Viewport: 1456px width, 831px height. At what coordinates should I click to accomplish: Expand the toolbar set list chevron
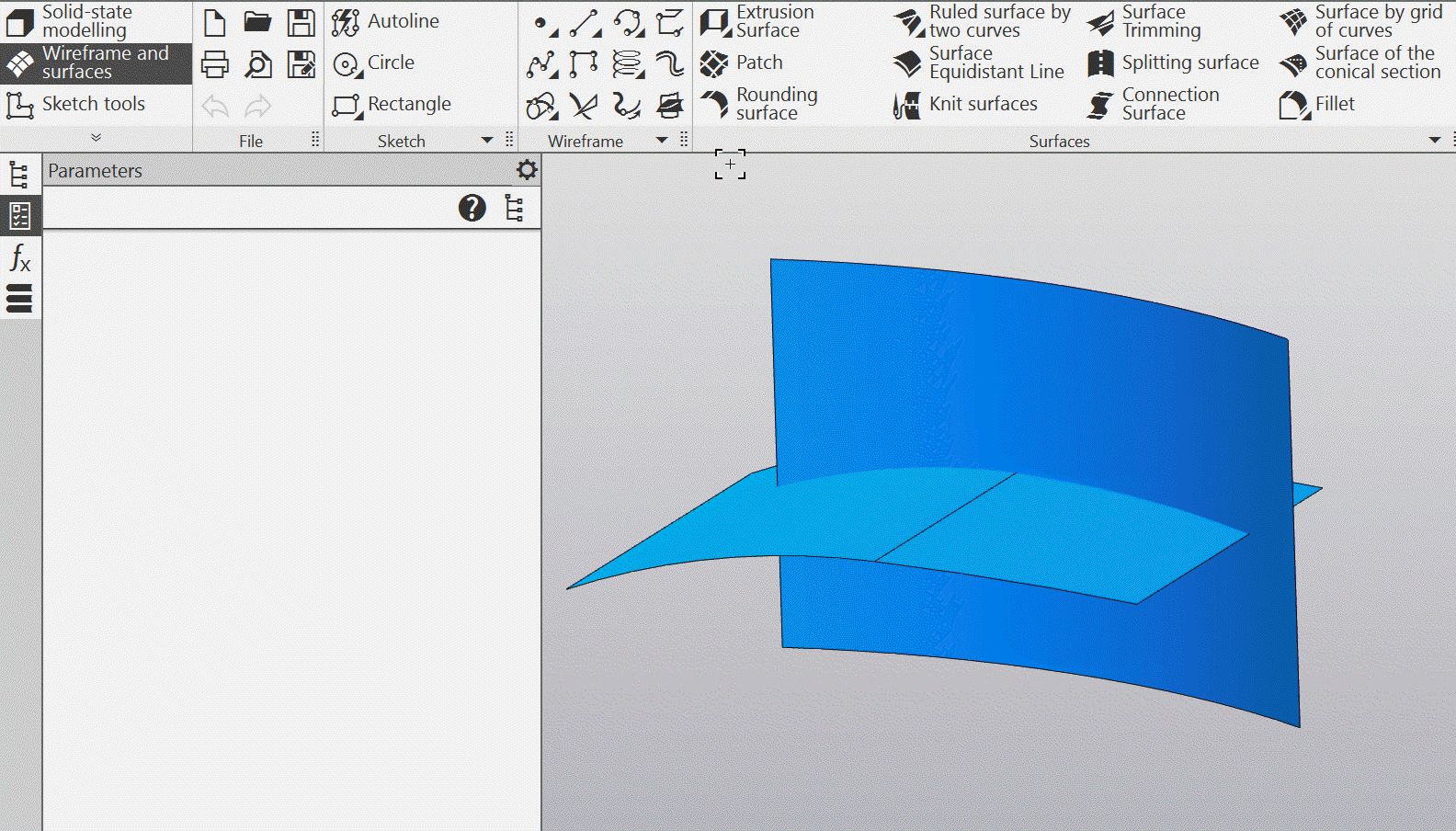coord(96,138)
